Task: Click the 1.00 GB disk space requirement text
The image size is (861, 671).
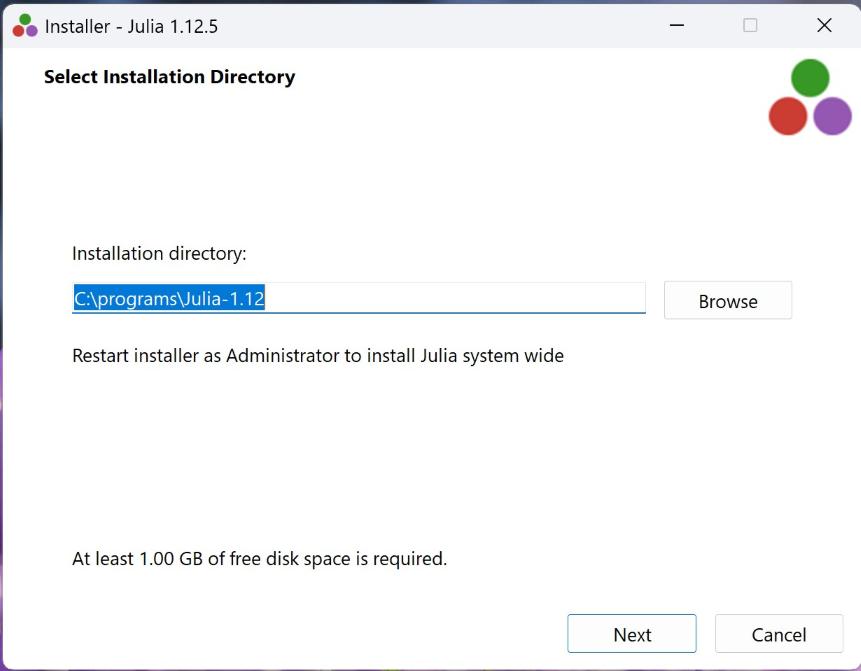Action: (x=259, y=559)
